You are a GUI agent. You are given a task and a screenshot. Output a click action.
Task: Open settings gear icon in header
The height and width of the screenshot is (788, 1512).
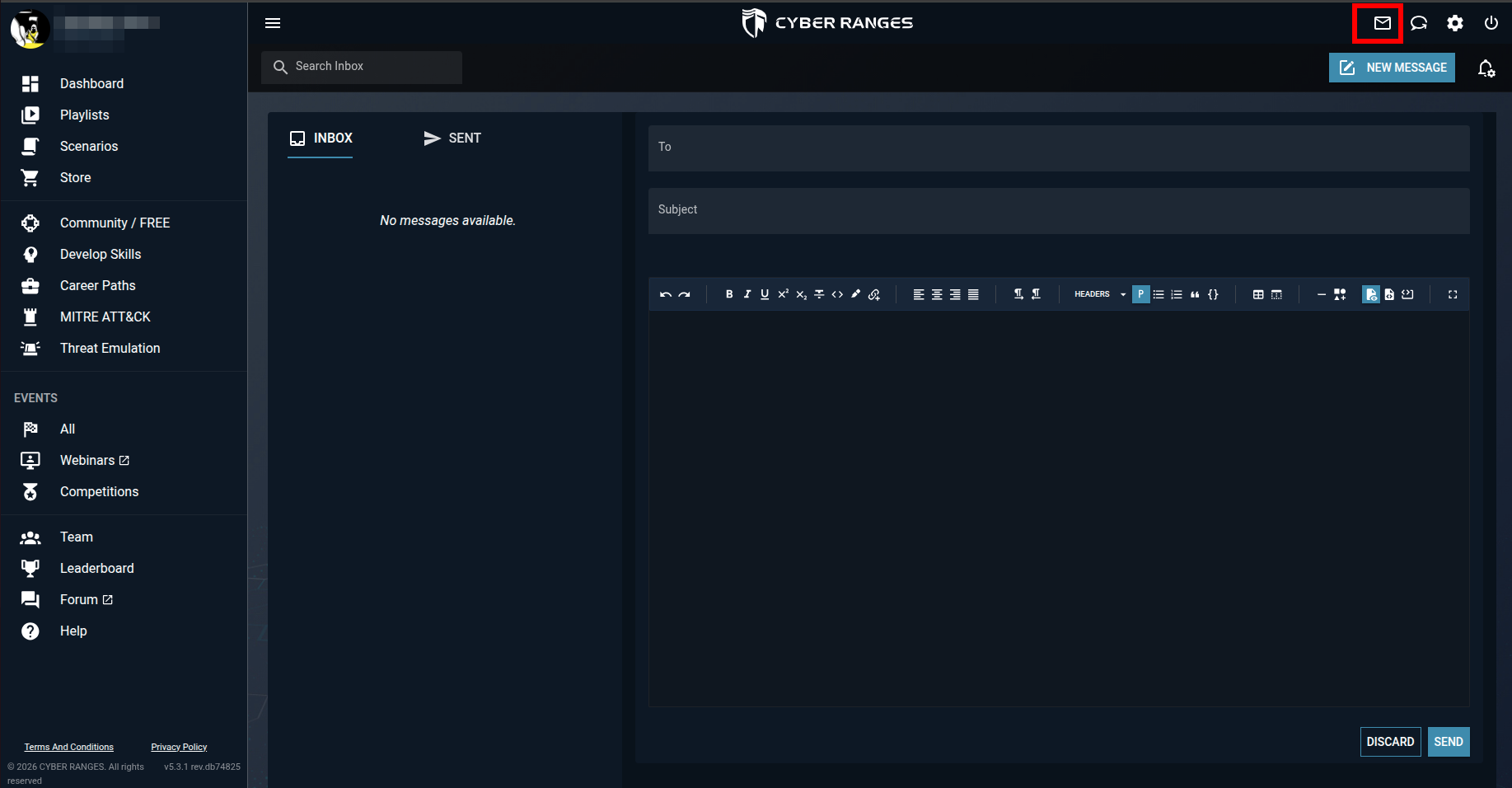pyautogui.click(x=1455, y=23)
